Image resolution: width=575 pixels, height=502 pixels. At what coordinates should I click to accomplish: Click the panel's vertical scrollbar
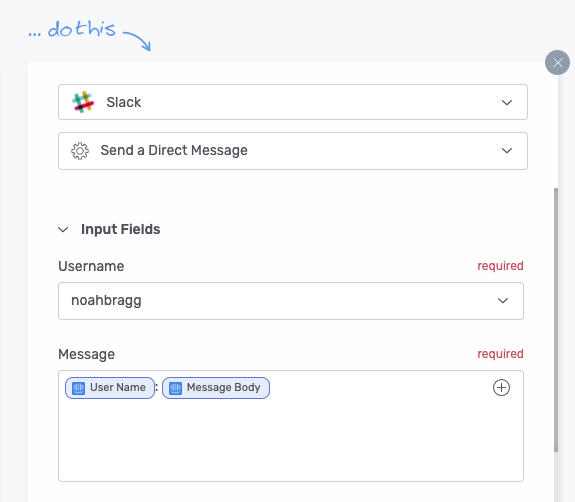[x=556, y=320]
